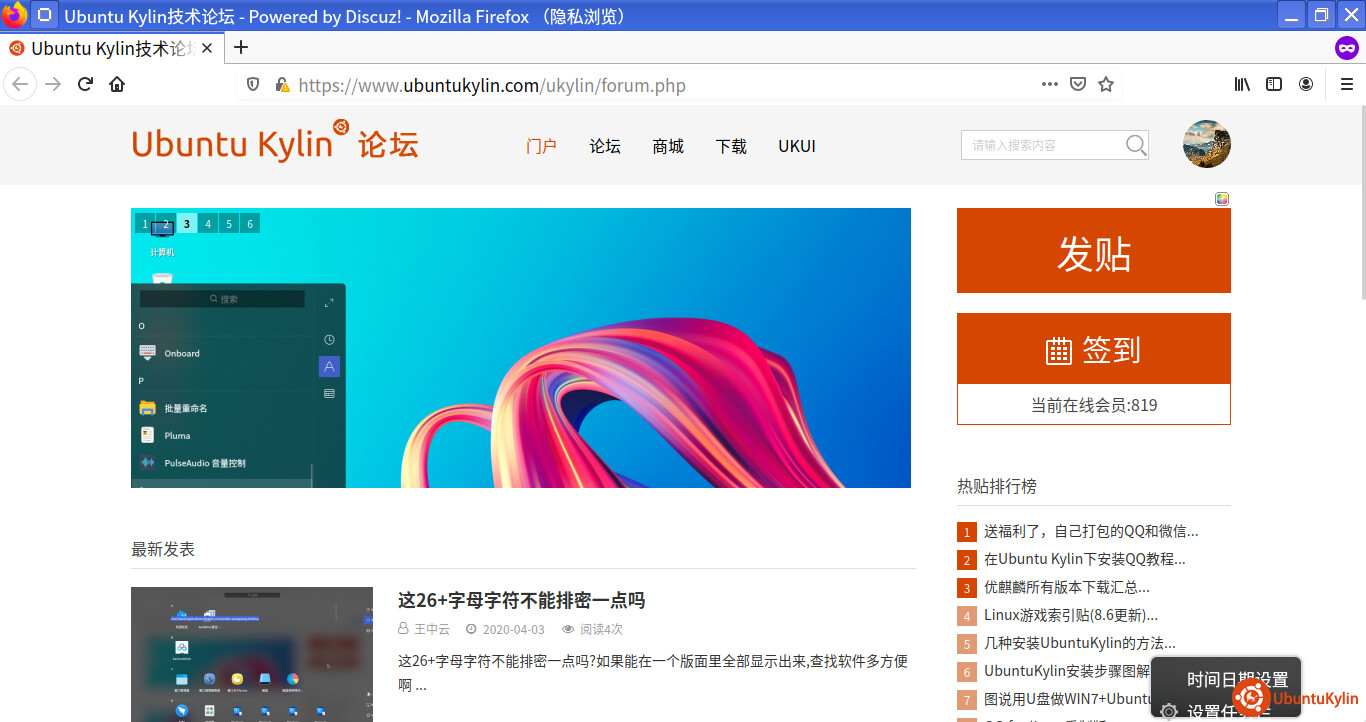This screenshot has width=1366, height=722.
Task: Save page to Pocket icon
Action: click(1078, 85)
